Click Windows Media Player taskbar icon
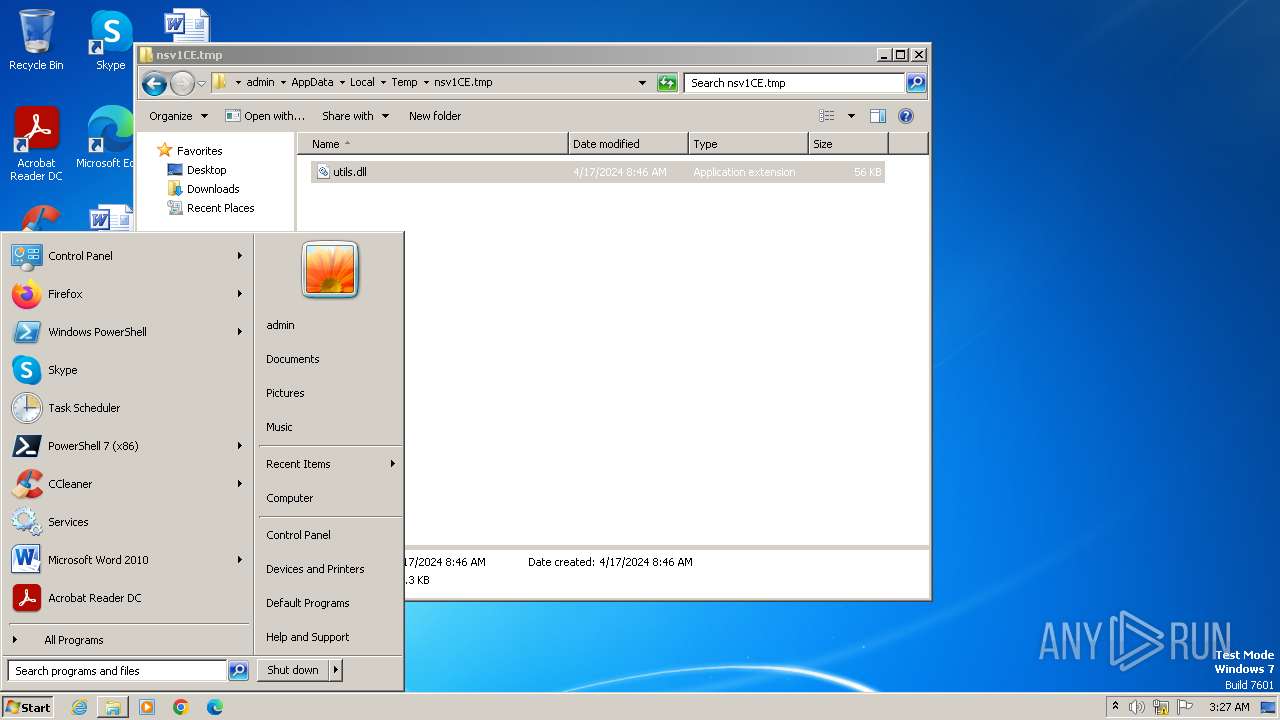The height and width of the screenshot is (720, 1280). point(147,707)
